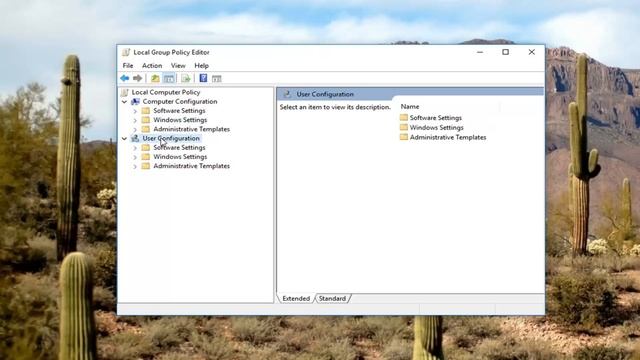Click the Local Computer Policy root icon
The width and height of the screenshot is (640, 360).
pyautogui.click(x=125, y=92)
